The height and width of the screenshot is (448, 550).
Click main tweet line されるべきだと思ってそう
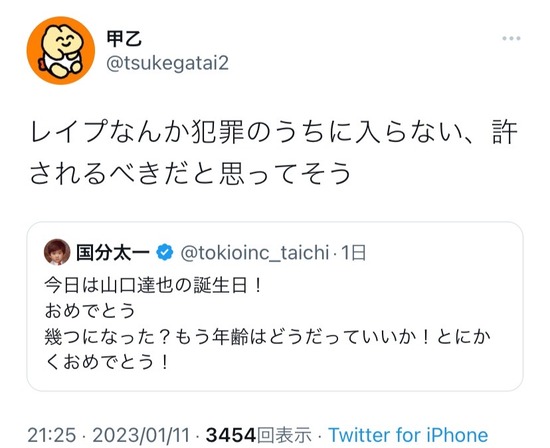(x=190, y=173)
